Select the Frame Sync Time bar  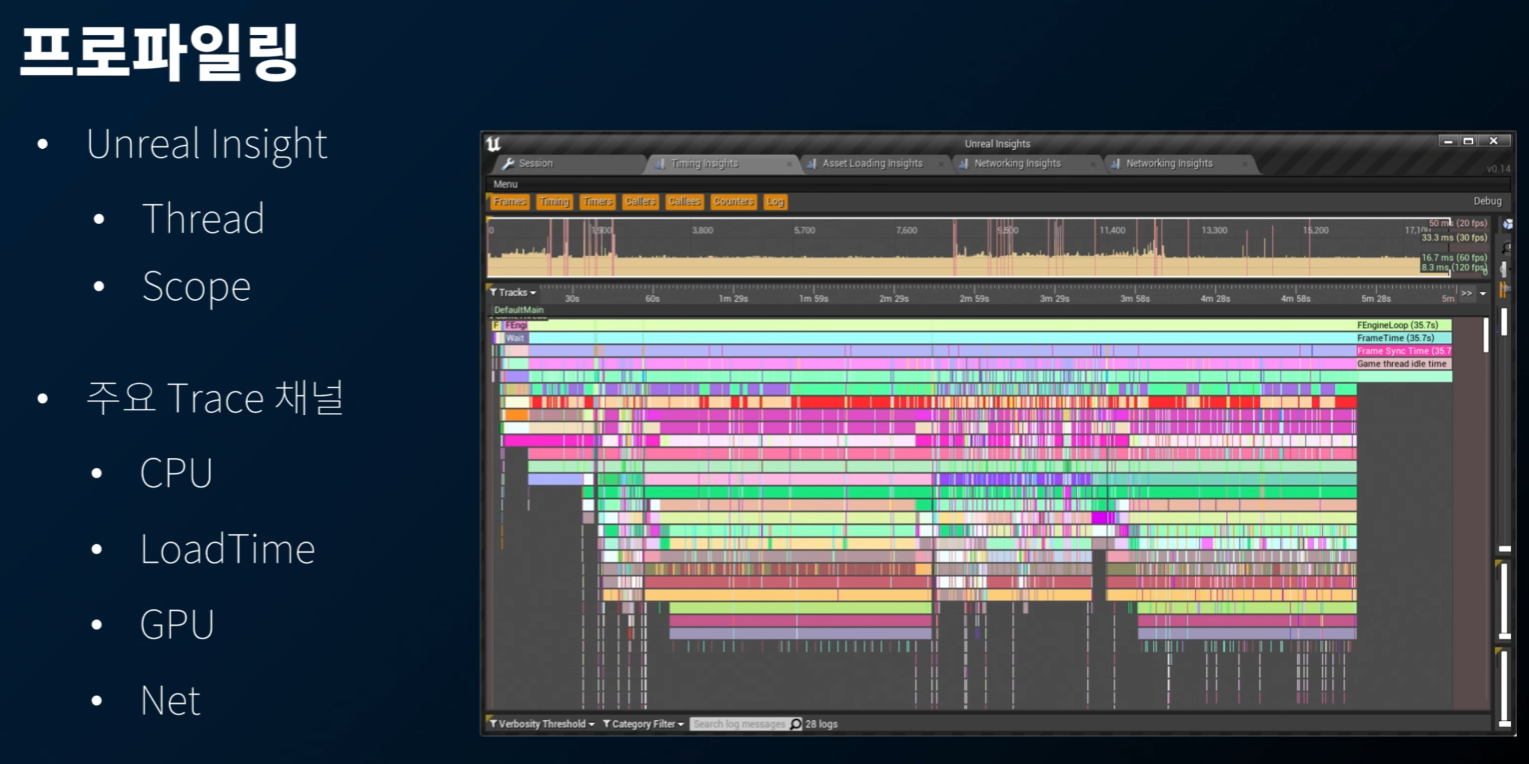point(1403,351)
